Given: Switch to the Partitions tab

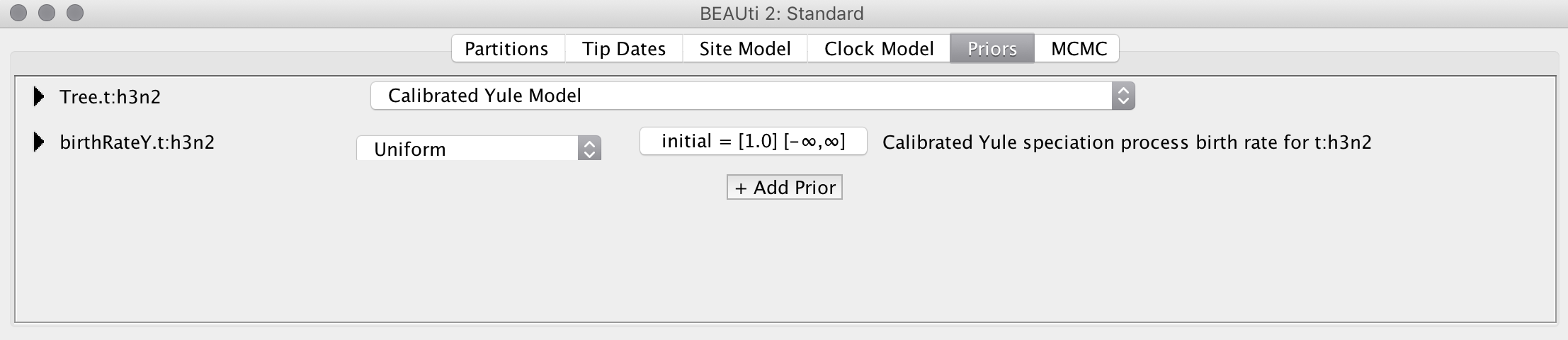Looking at the screenshot, I should (506, 49).
